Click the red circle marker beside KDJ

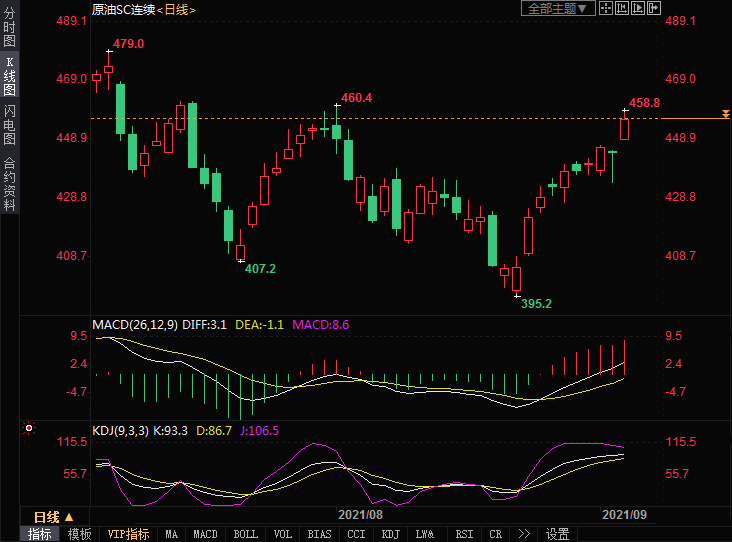29,429
